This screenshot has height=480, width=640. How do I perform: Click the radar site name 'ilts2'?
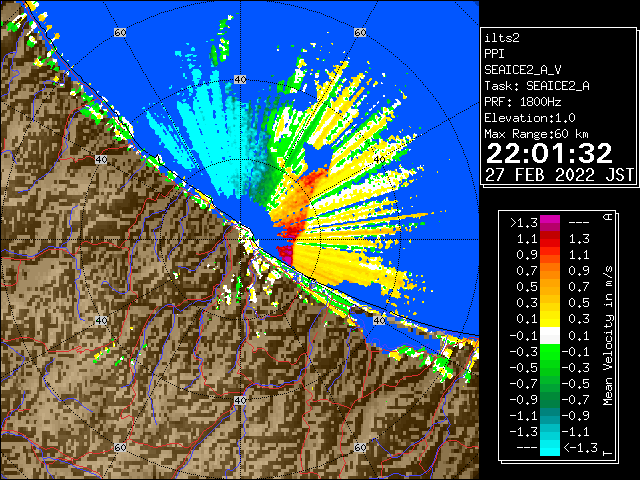coord(502,38)
